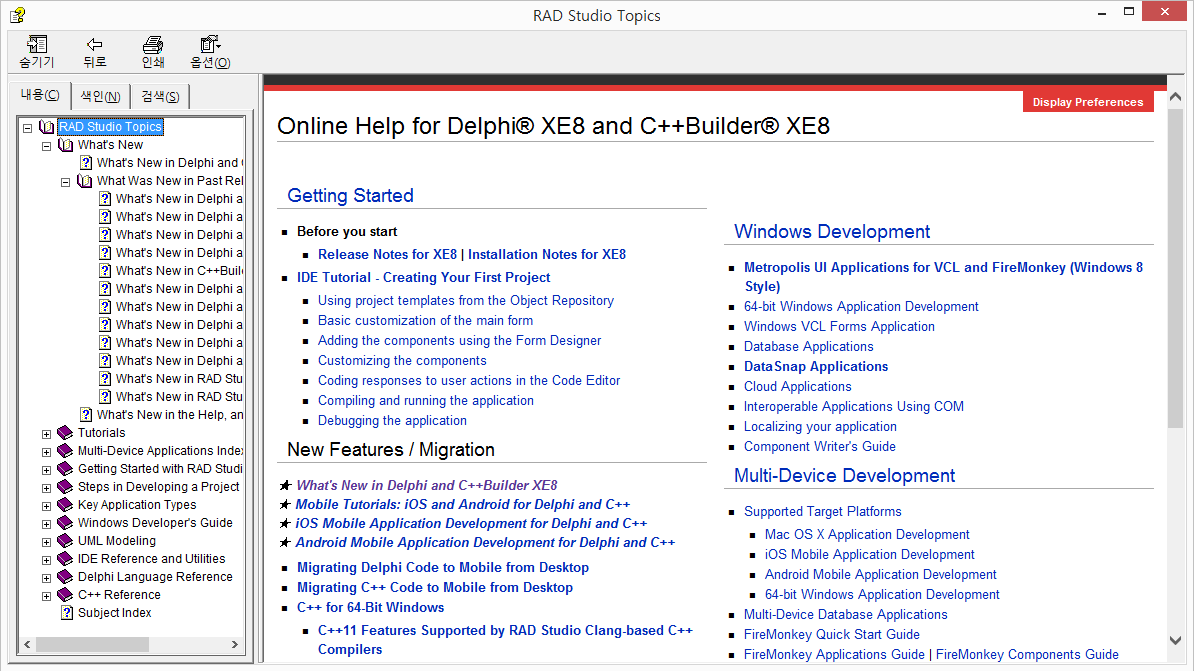Click the Print (인쇄) printer icon

tap(153, 44)
